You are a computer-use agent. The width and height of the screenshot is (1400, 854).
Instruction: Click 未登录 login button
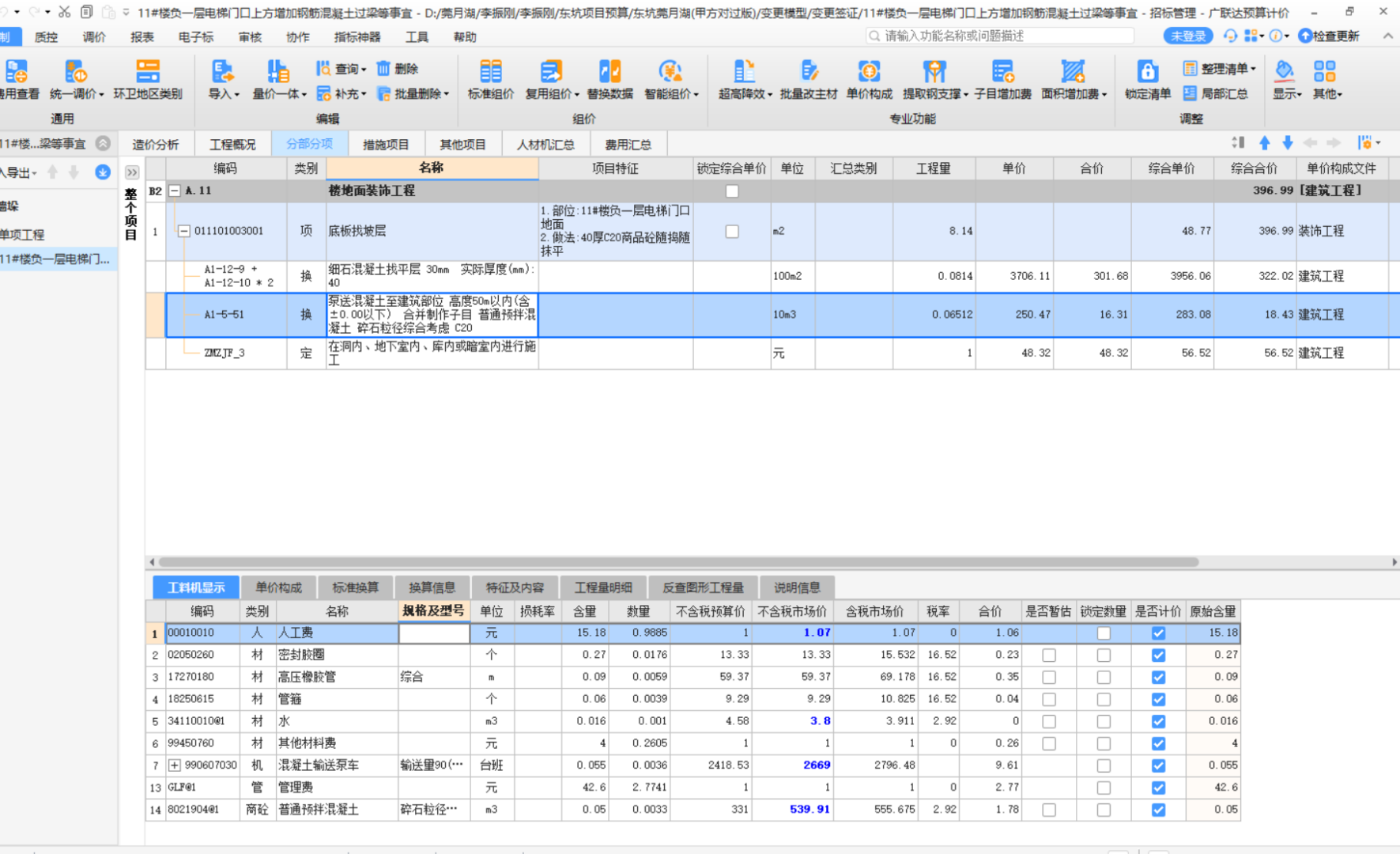1187,36
